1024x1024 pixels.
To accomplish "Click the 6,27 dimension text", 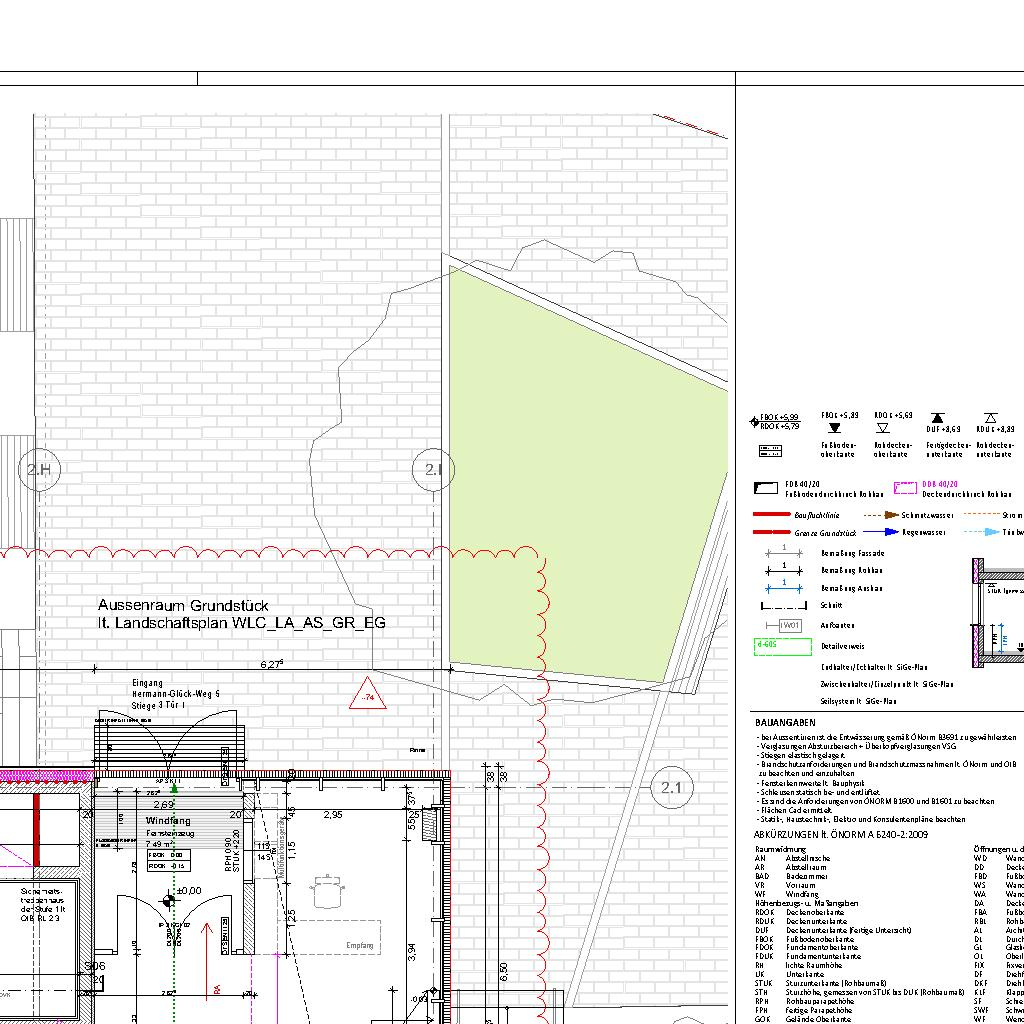I will pos(271,663).
